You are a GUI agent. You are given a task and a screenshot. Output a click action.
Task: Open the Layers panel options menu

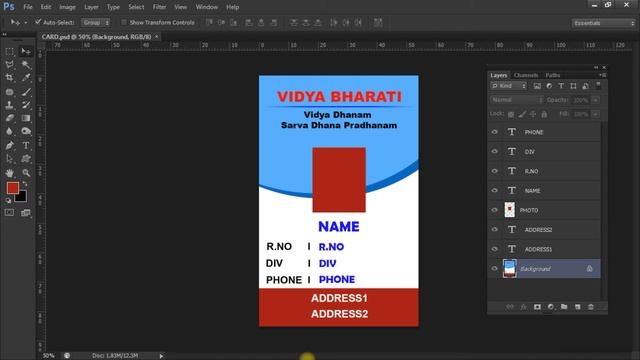point(602,75)
